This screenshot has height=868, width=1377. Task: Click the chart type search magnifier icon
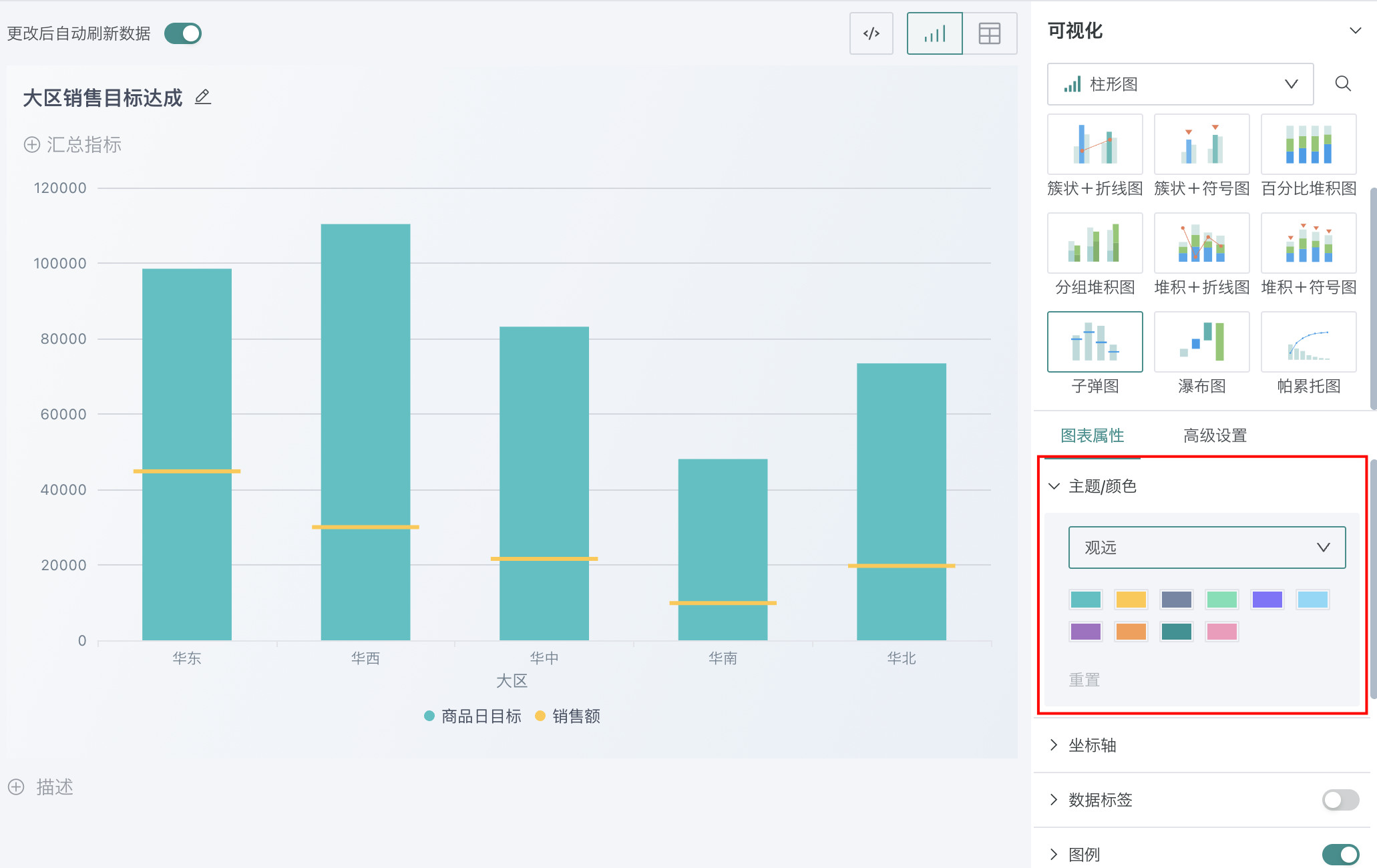[x=1343, y=83]
